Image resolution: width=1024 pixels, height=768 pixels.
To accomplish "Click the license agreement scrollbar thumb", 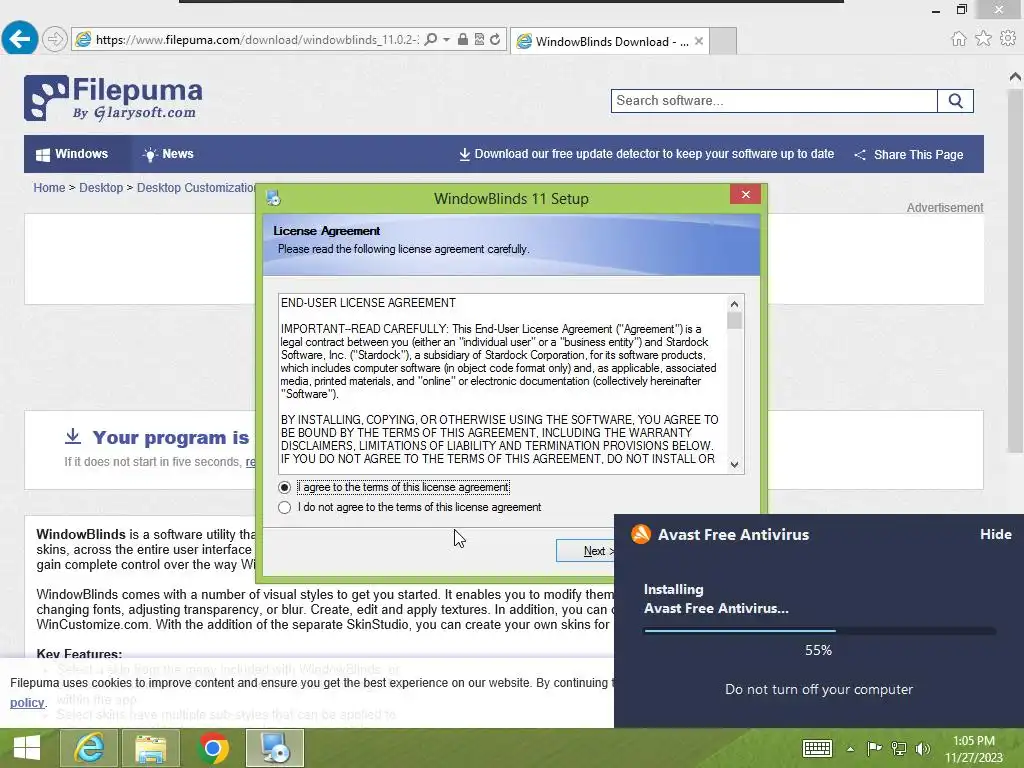I will tap(734, 321).
